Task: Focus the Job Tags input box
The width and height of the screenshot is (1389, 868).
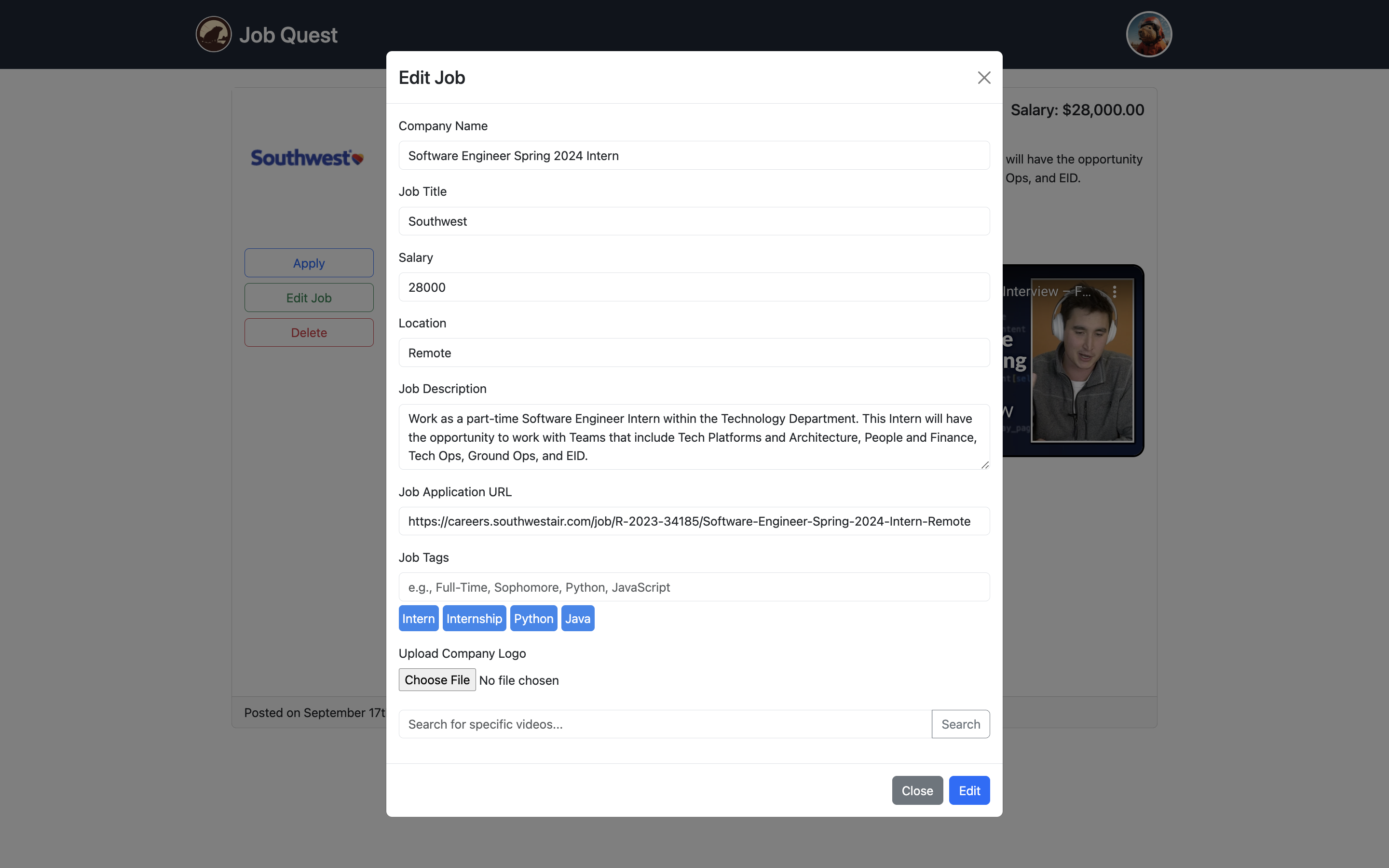Action: pos(694,587)
